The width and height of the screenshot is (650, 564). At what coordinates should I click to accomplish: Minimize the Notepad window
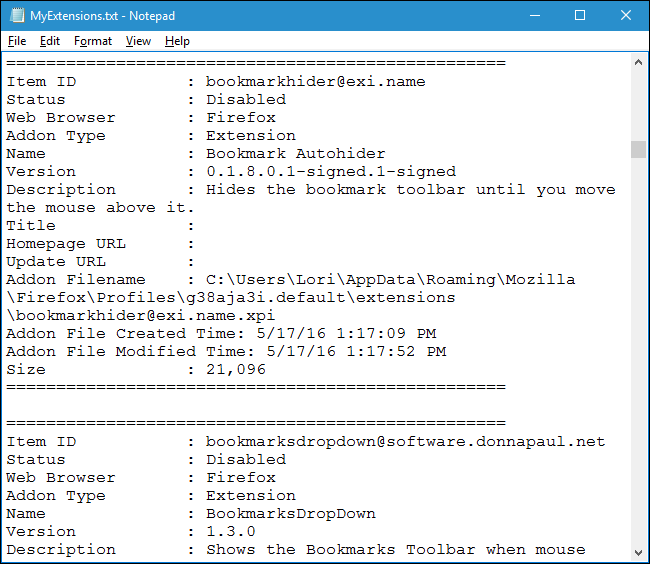click(x=534, y=16)
